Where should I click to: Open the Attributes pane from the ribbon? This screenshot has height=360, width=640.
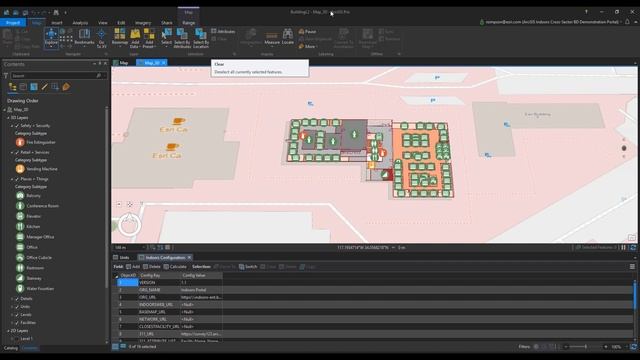point(223,31)
